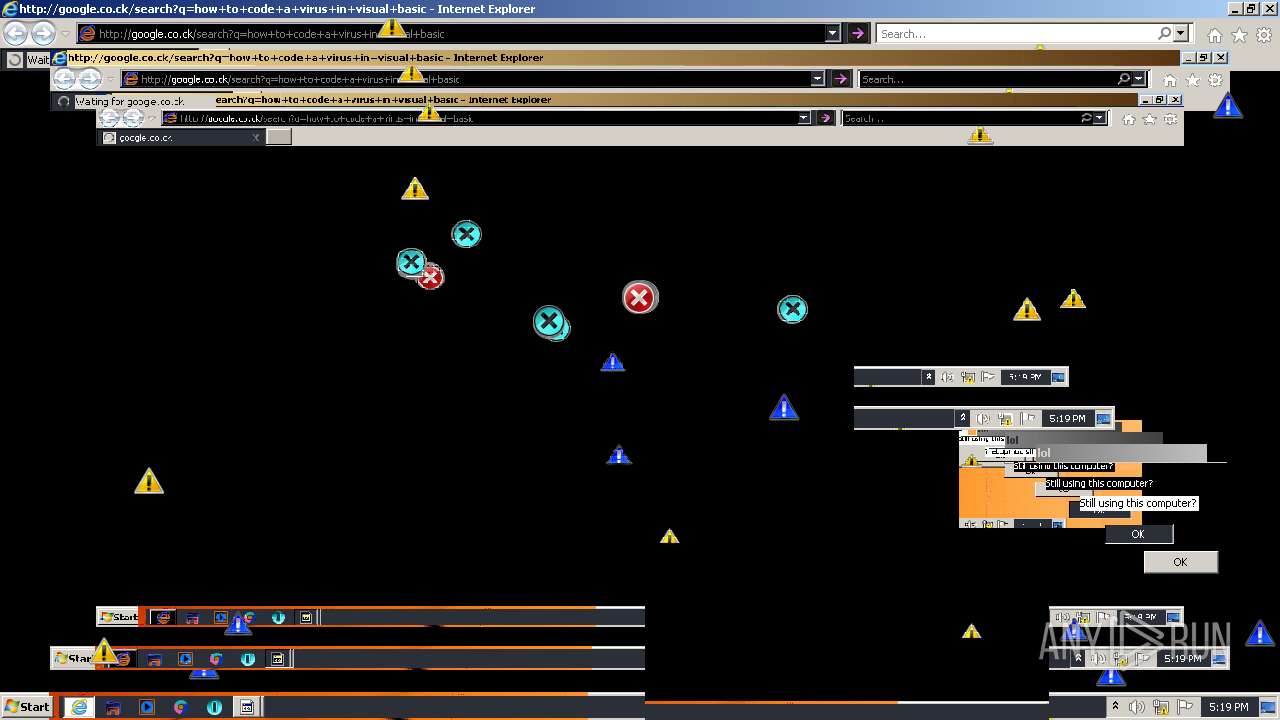Screen dimensions: 1280x720
Task: Open Home in the third Internet Explorer window
Action: tap(1129, 119)
